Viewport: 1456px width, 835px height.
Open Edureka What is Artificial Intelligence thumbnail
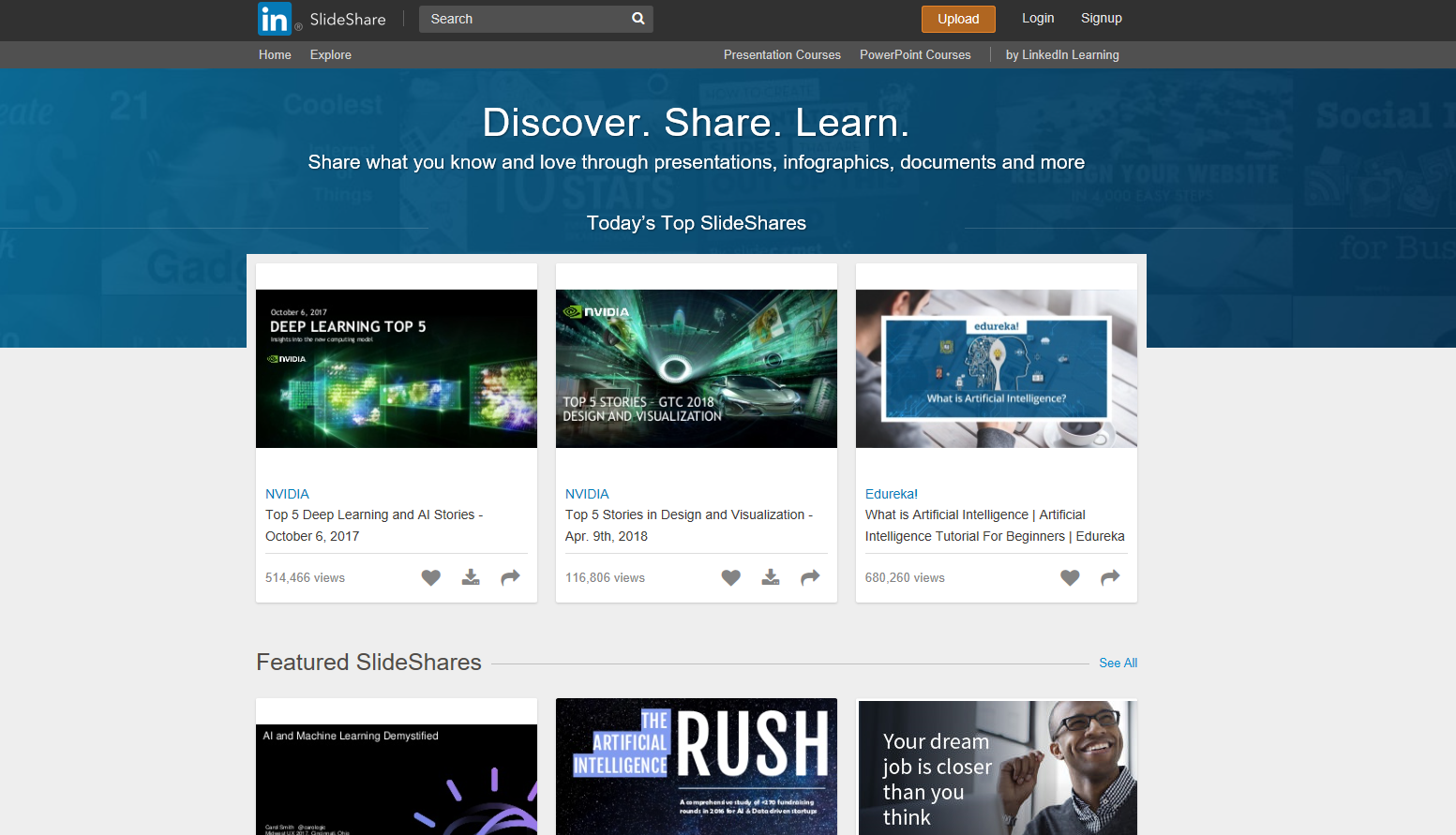pos(997,368)
